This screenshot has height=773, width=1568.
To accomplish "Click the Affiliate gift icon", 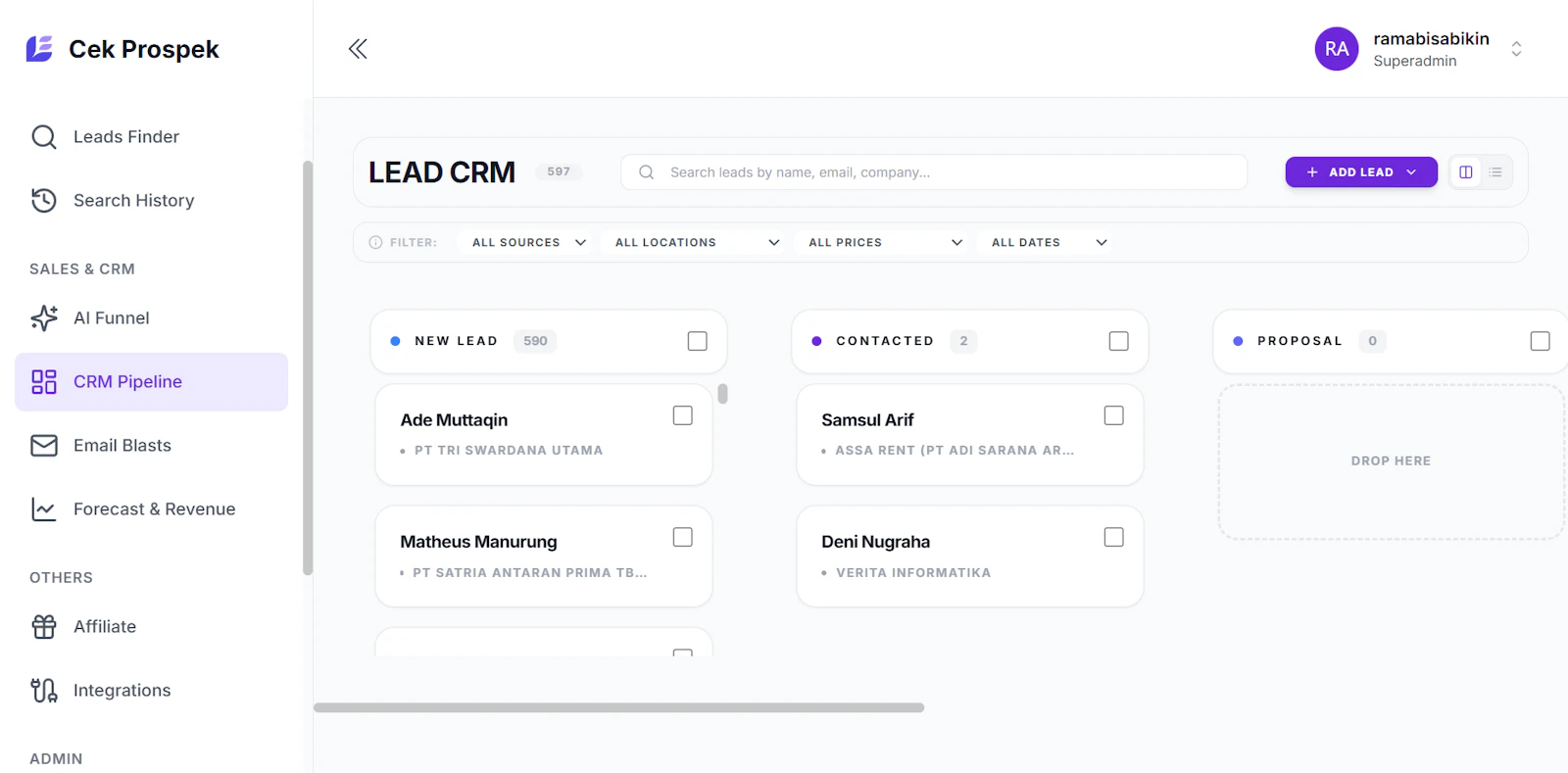I will (x=44, y=626).
